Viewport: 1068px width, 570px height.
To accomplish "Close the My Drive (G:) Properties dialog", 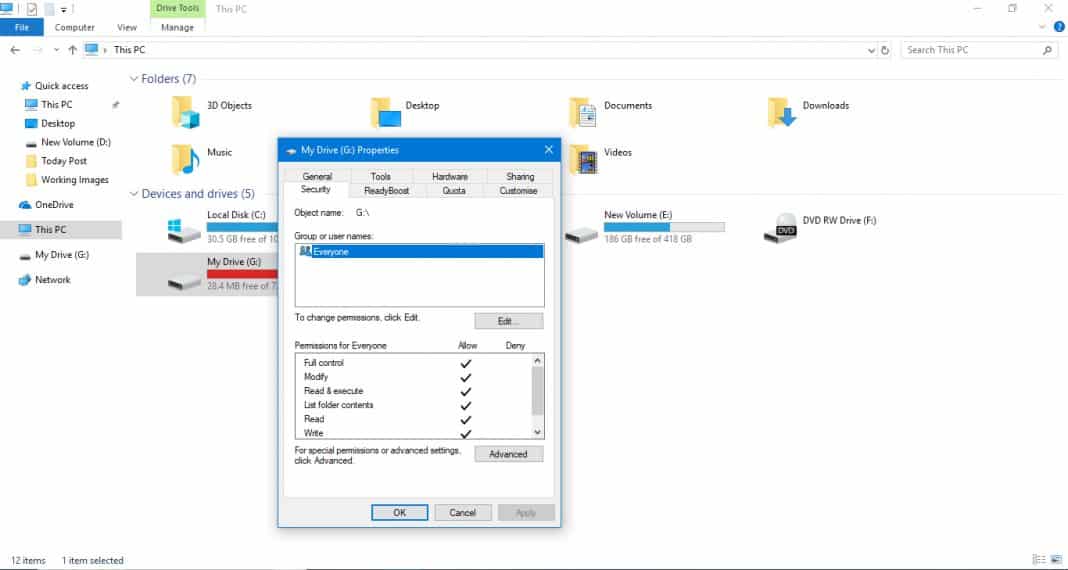I will coord(549,150).
